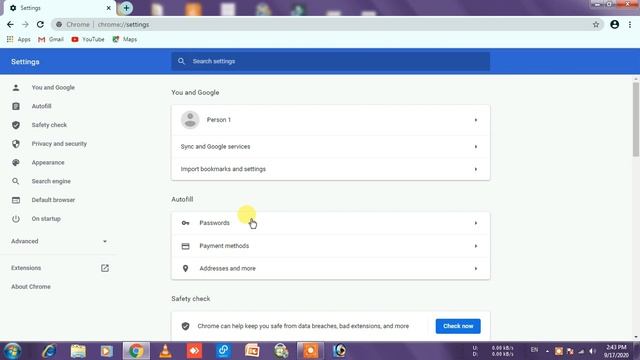The image size is (640, 360).
Task: Click the Import bookmarks and settings text
Action: tap(223, 169)
